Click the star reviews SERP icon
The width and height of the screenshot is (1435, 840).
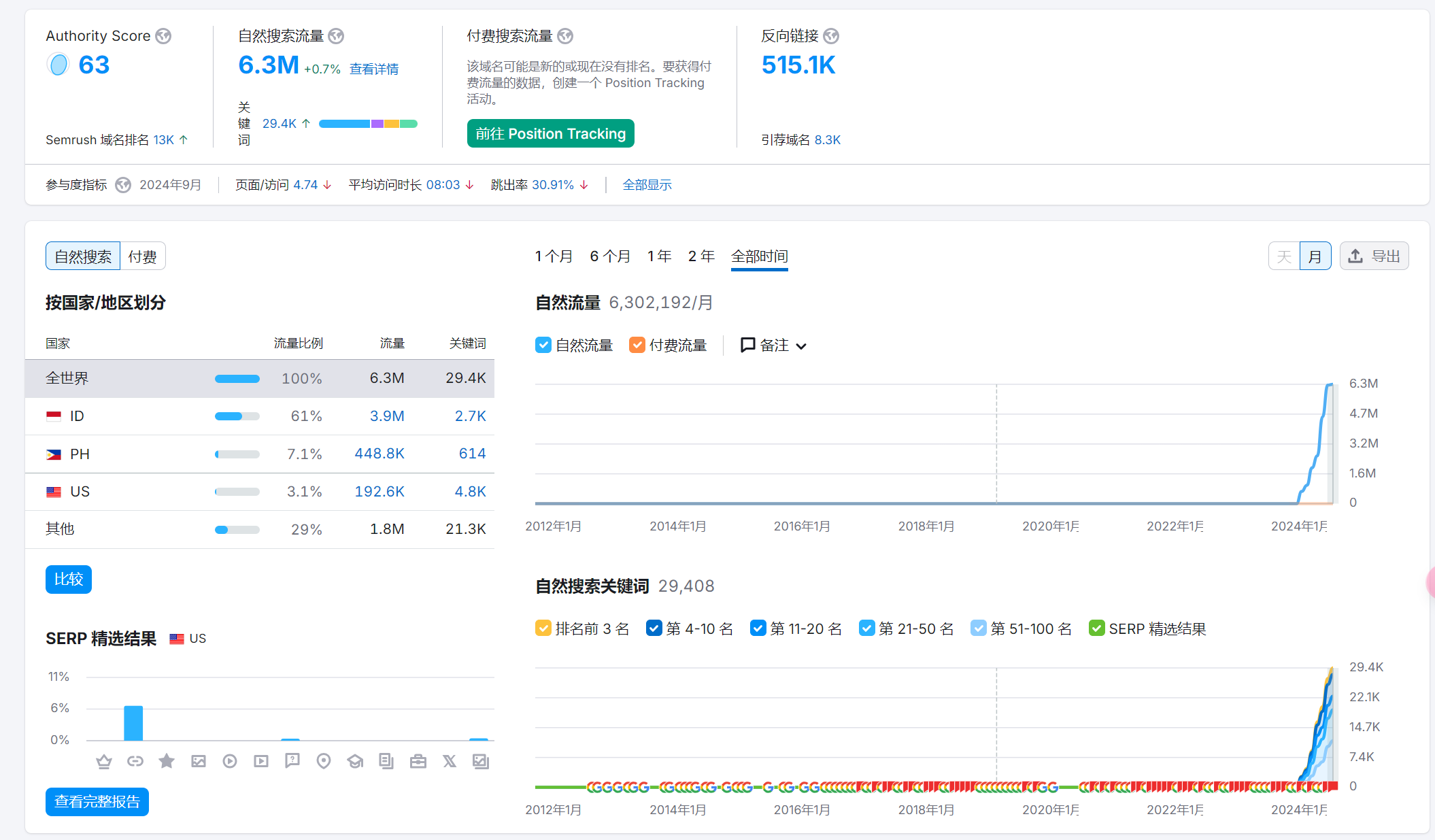click(167, 761)
